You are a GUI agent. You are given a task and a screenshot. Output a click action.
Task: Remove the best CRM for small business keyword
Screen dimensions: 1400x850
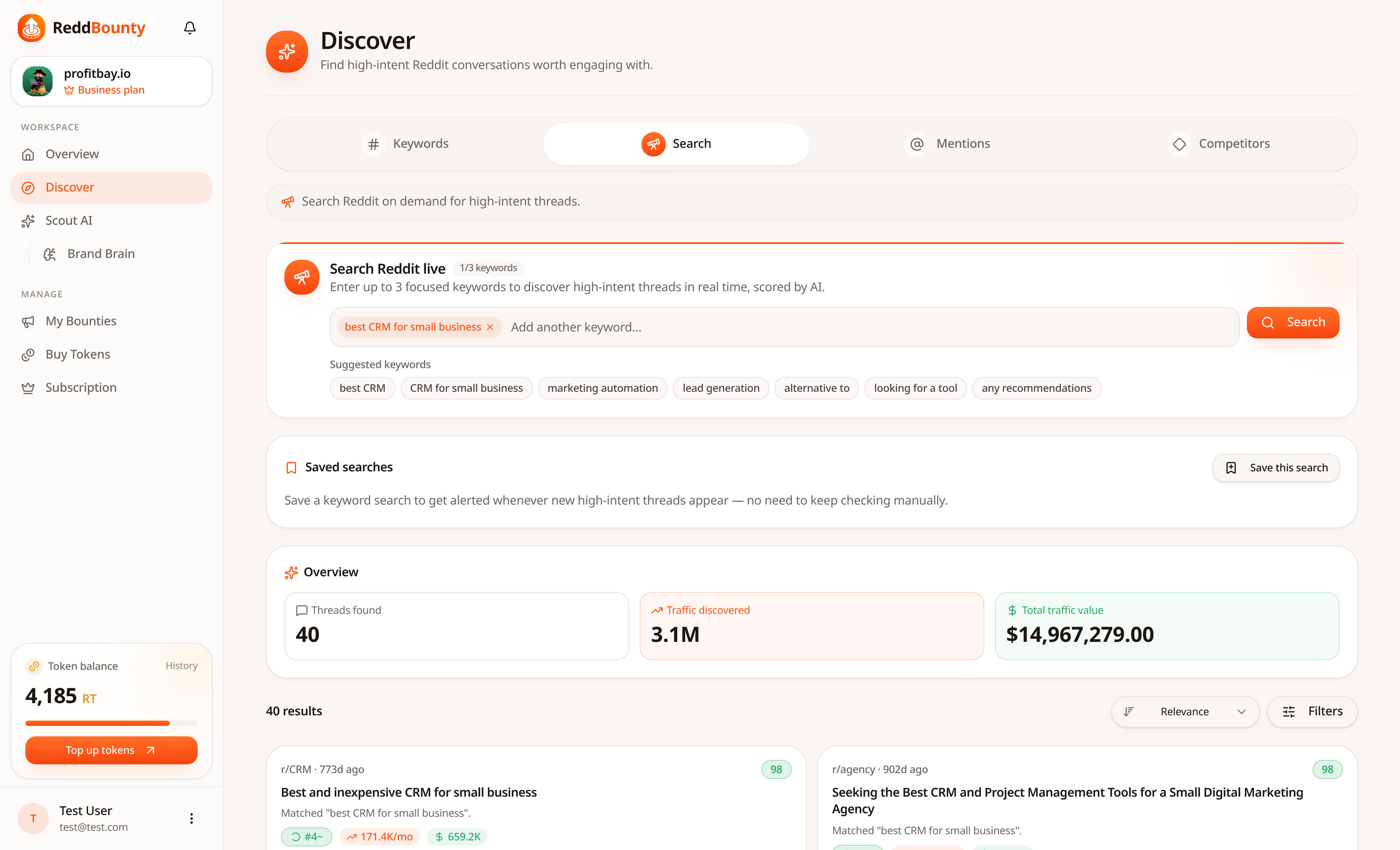(490, 327)
